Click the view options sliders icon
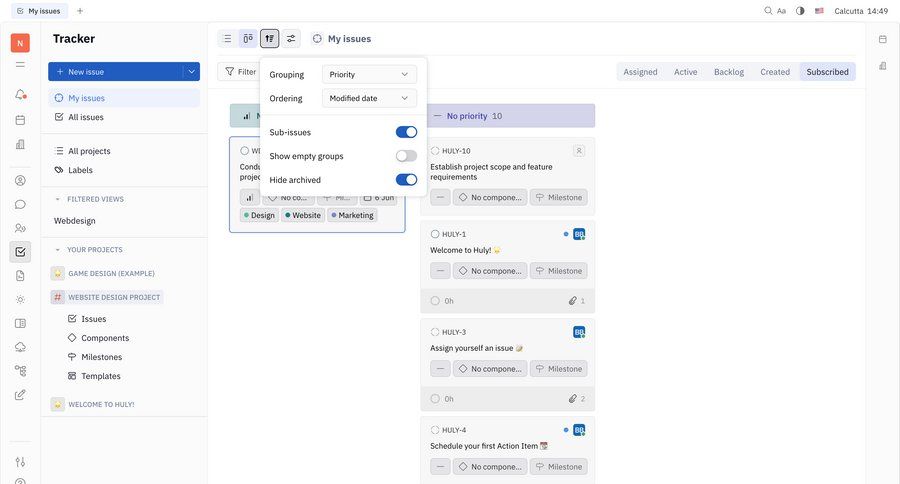This screenshot has height=484, width=900. pyautogui.click(x=291, y=39)
